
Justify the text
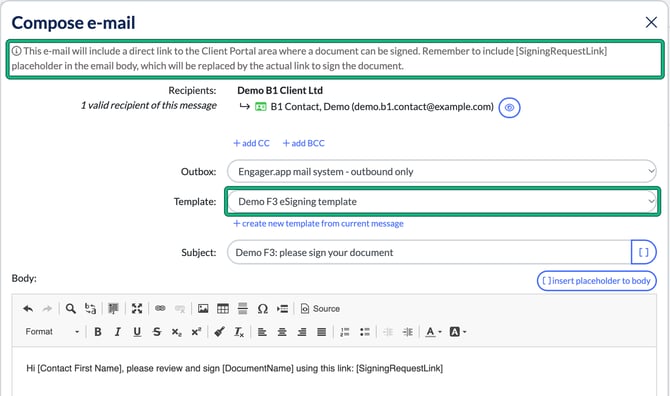coord(322,332)
